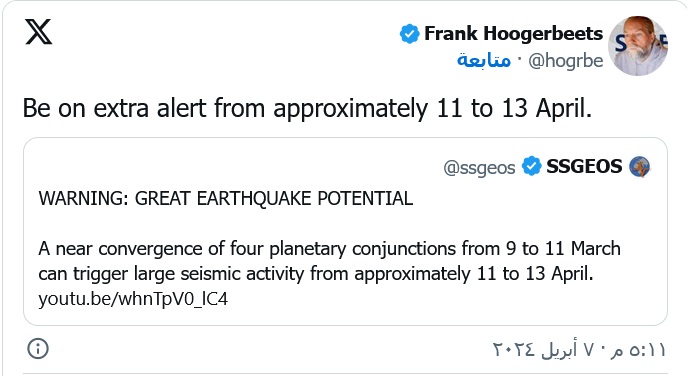Click the blue verified badge beside Frank Hoogerbeets
The image size is (687, 376).
(409, 34)
